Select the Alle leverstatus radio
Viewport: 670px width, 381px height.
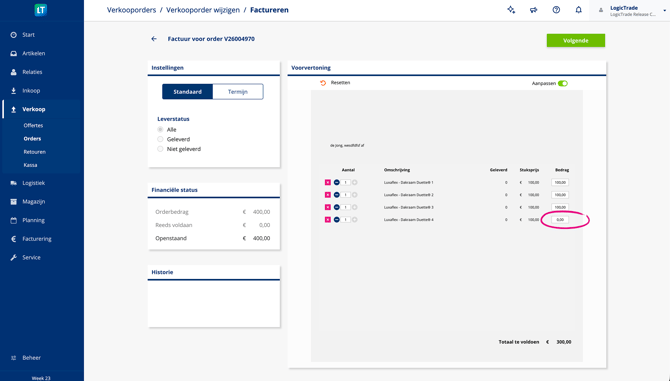(x=160, y=129)
